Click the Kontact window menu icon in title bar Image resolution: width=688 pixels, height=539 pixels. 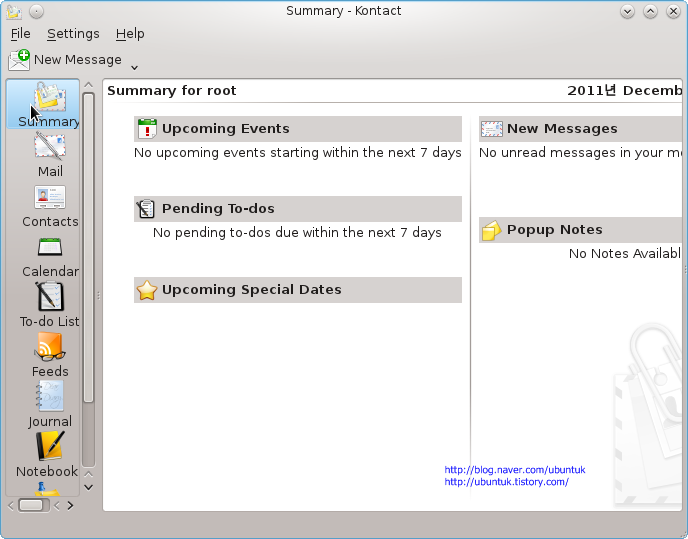(x=14, y=11)
